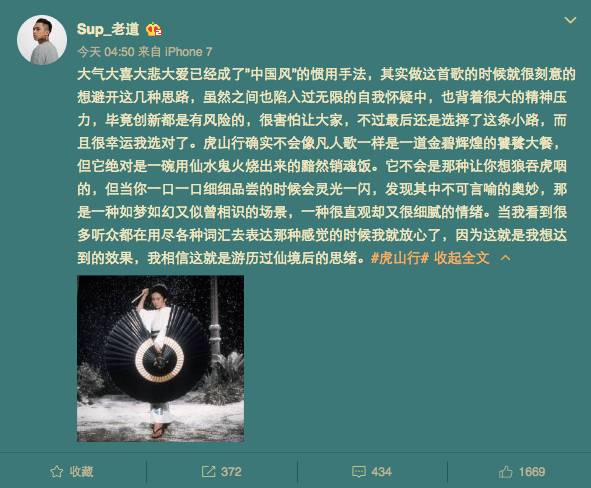Open the 434 comments count
The height and width of the screenshot is (488, 591).
coord(381,472)
